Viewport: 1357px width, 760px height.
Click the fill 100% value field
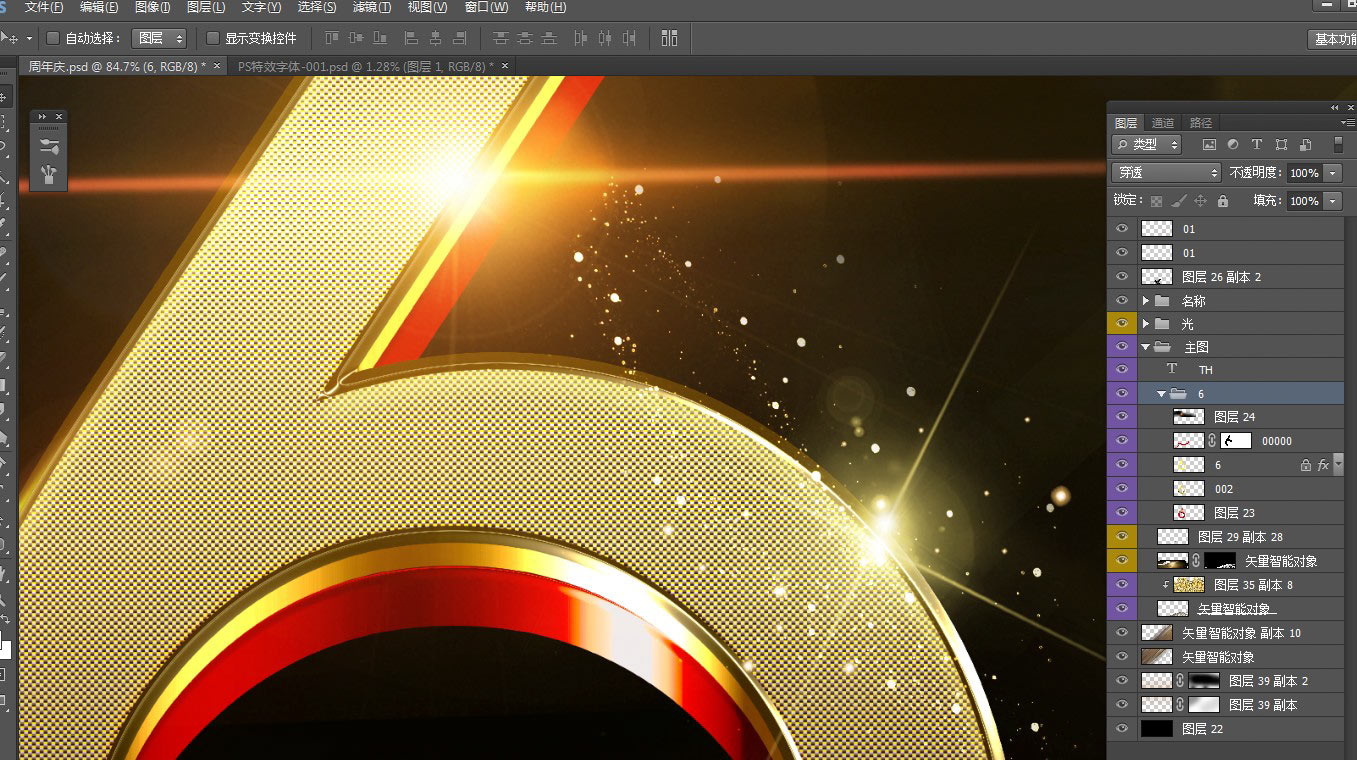coord(1305,201)
